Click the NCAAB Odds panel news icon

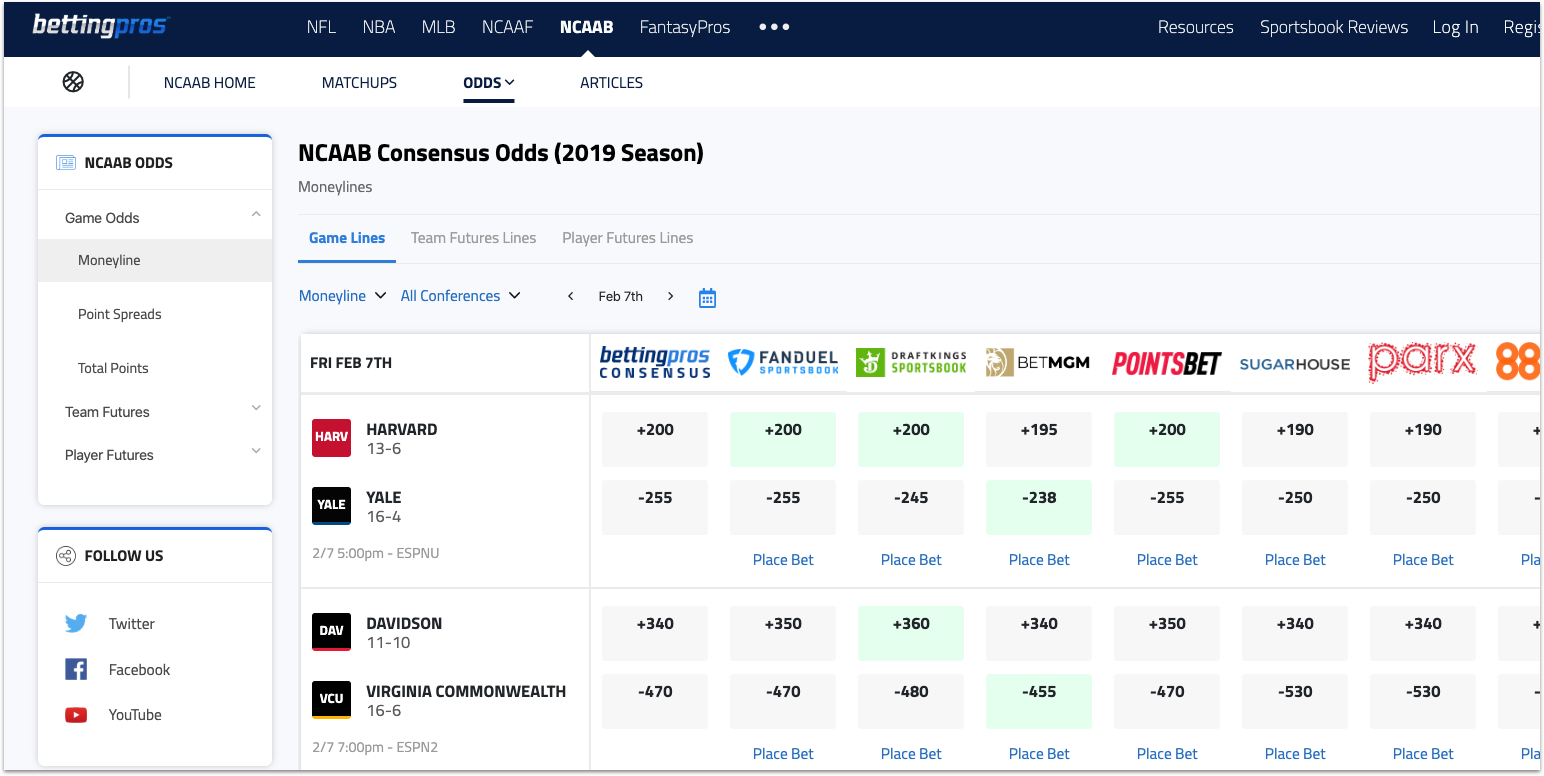(66, 163)
